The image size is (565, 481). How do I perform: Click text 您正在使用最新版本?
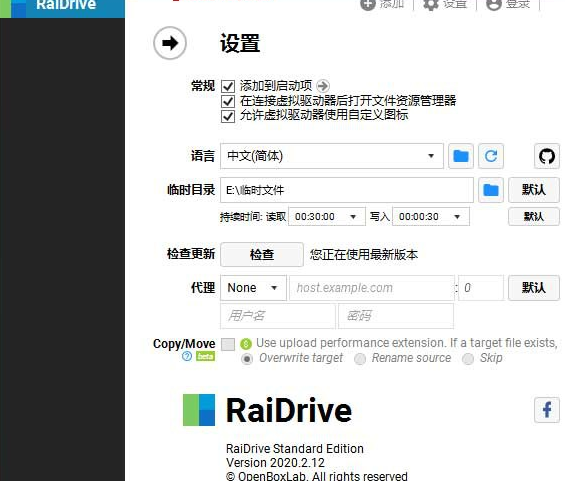(364, 255)
